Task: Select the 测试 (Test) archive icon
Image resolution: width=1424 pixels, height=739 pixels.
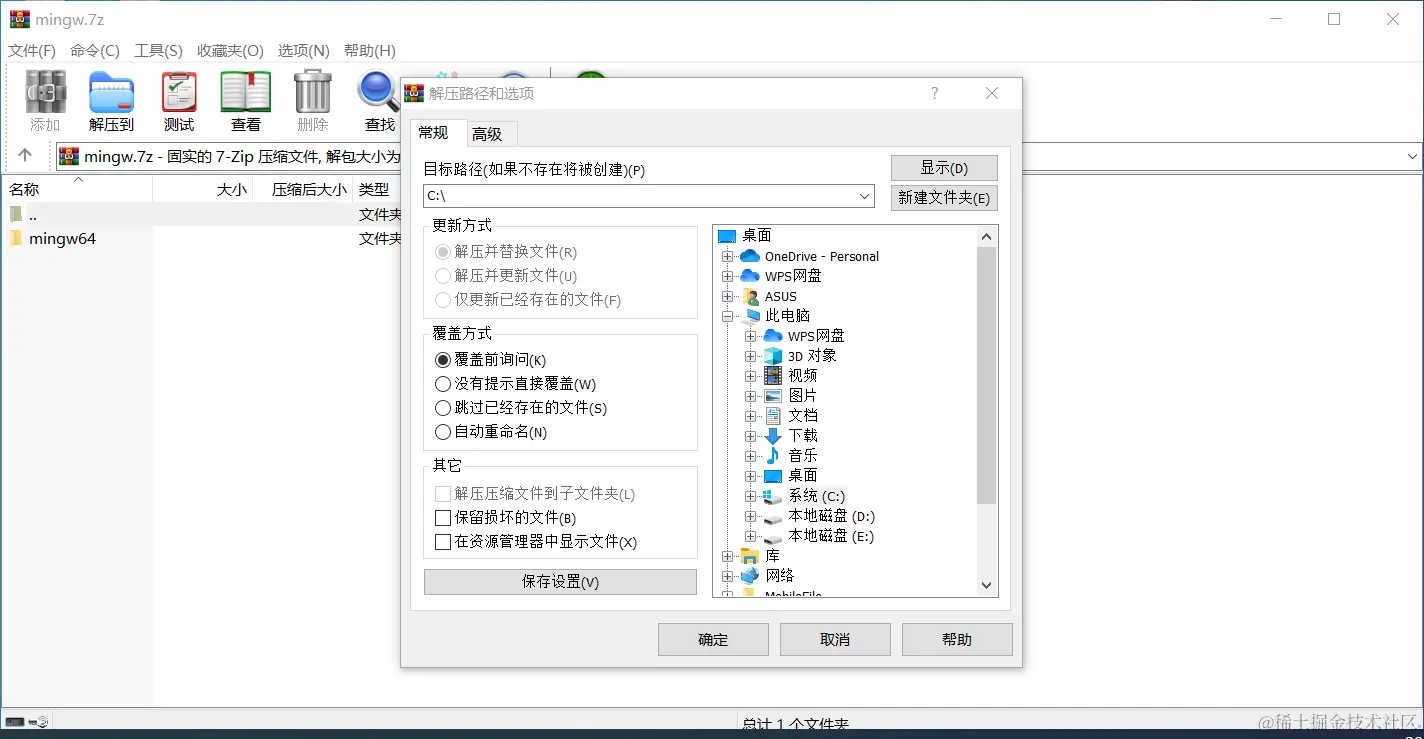Action: (x=179, y=100)
